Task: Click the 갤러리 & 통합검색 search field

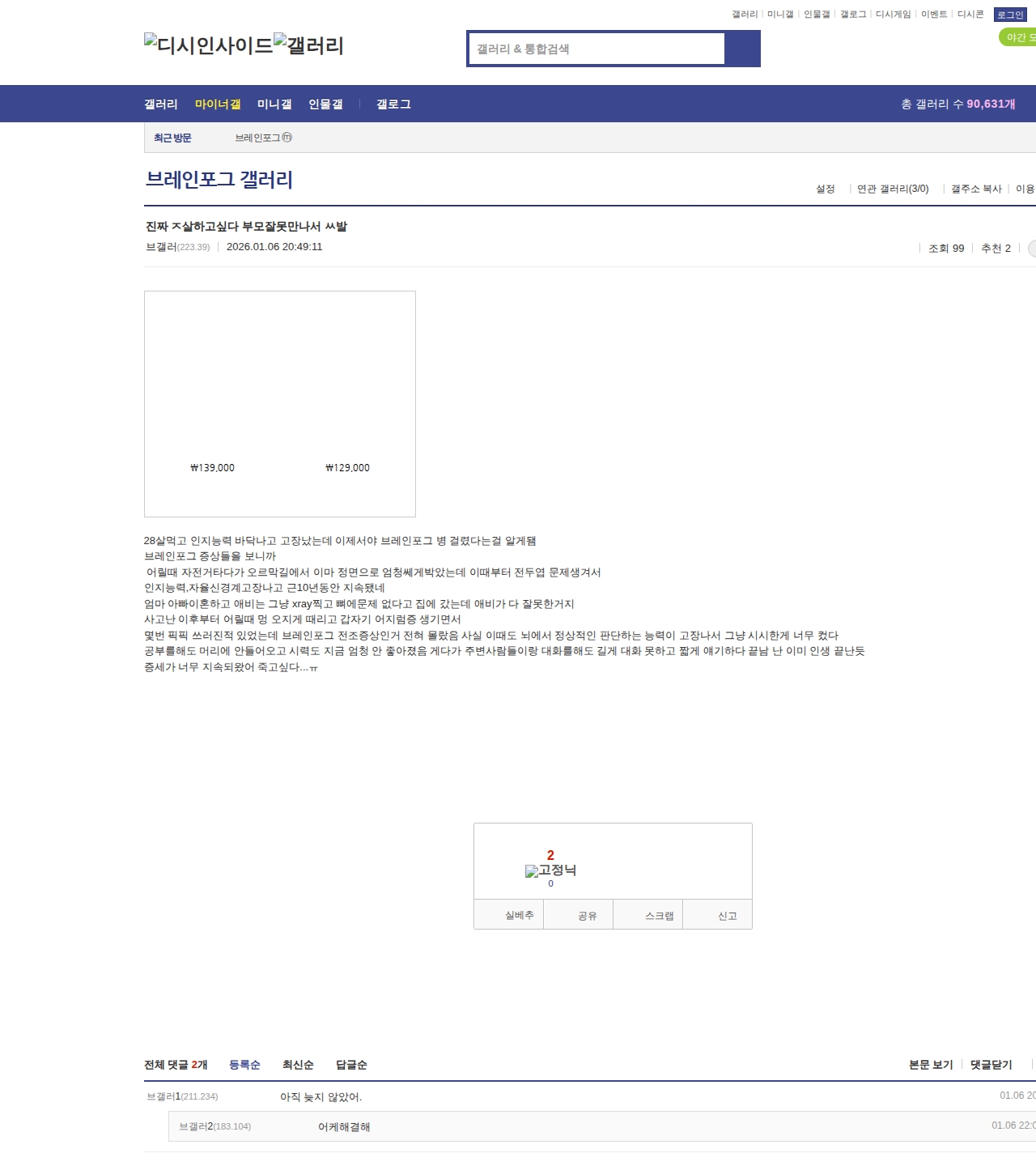Action: 597,49
